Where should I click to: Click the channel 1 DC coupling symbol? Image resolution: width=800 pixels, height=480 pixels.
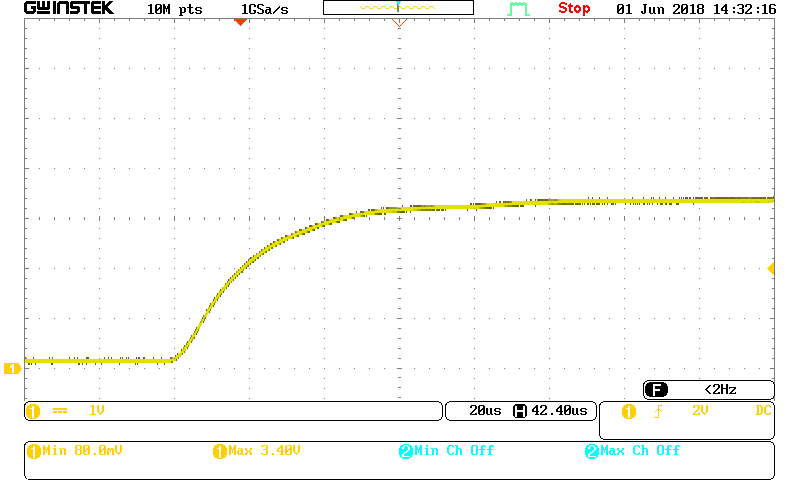pos(59,411)
